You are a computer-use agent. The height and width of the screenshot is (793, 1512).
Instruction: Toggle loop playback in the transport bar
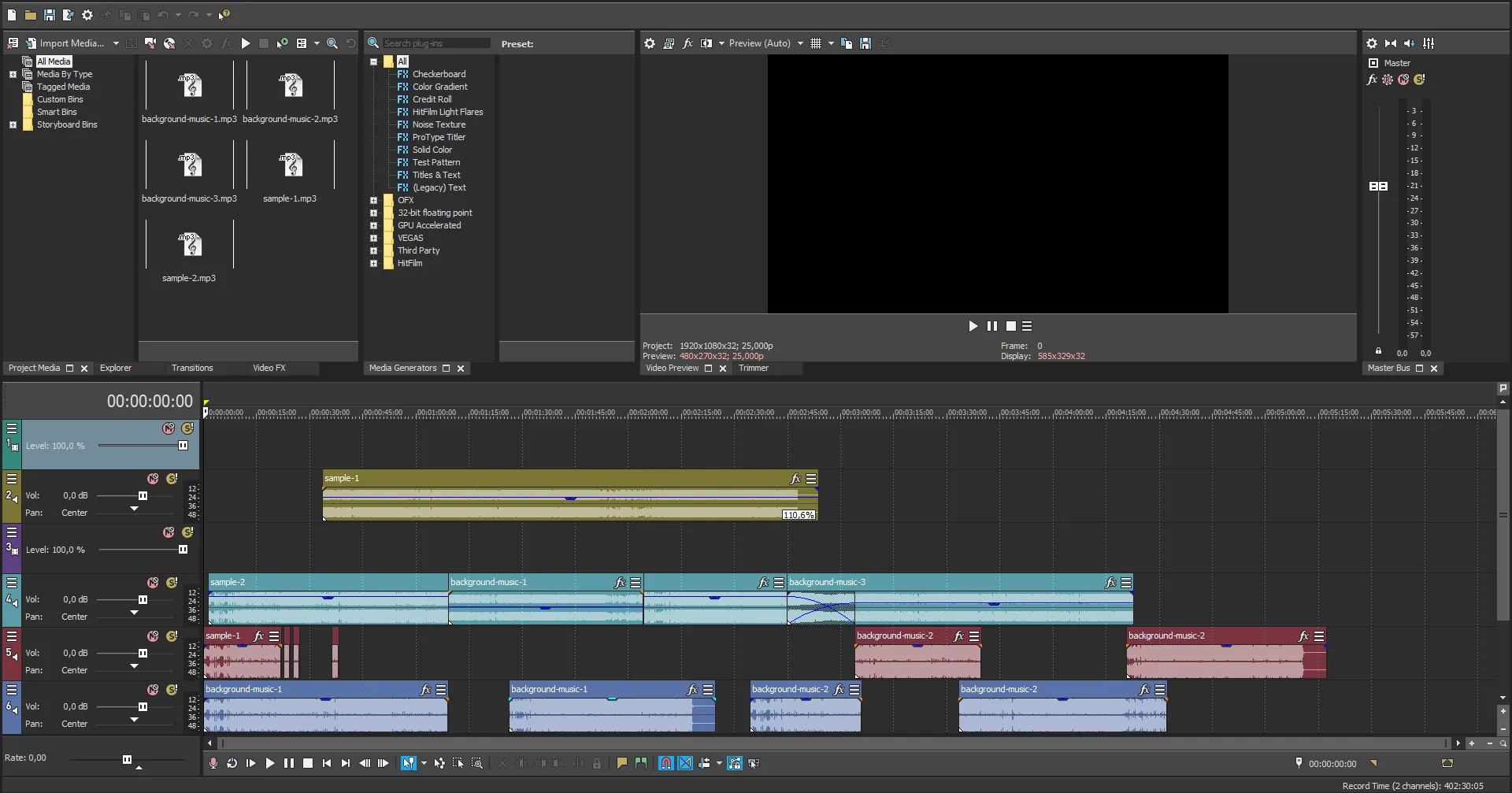[232, 763]
